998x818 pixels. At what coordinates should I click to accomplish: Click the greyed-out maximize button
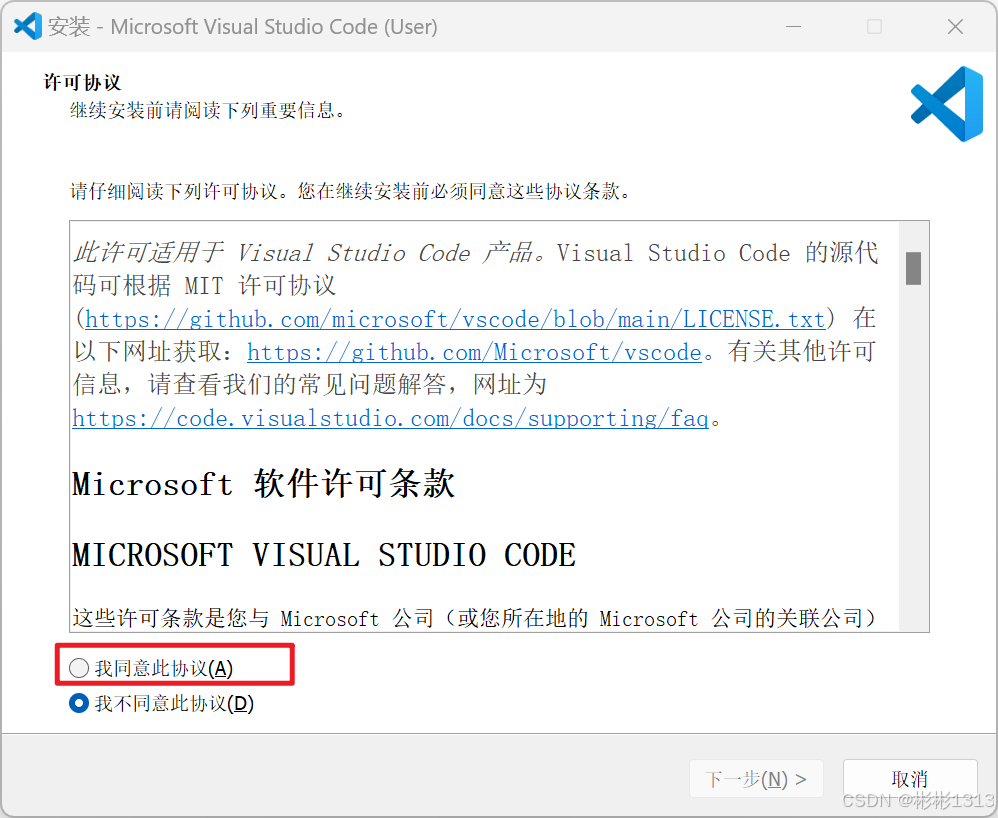(875, 26)
